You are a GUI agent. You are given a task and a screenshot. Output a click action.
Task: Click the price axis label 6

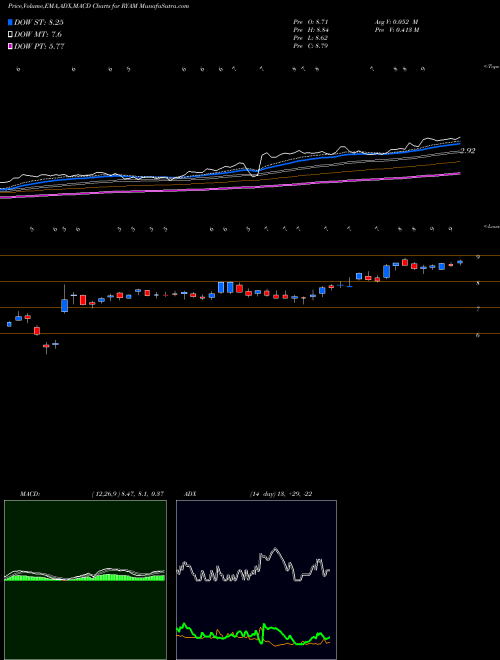478,335
